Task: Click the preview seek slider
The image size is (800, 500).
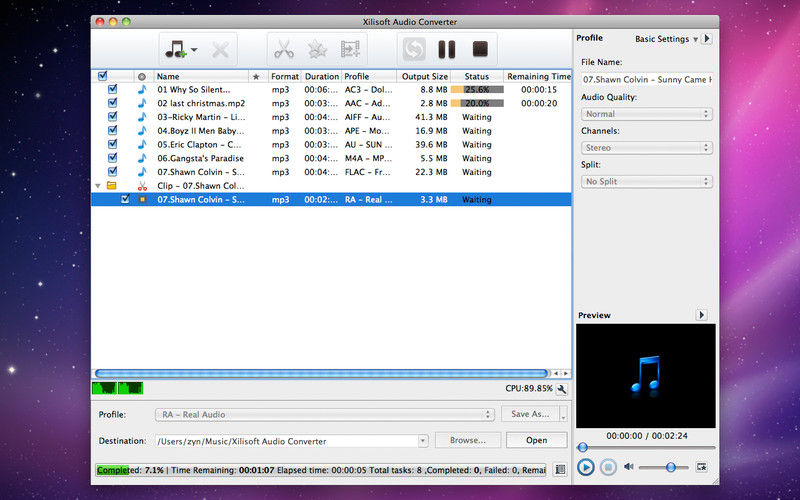Action: [x=646, y=447]
